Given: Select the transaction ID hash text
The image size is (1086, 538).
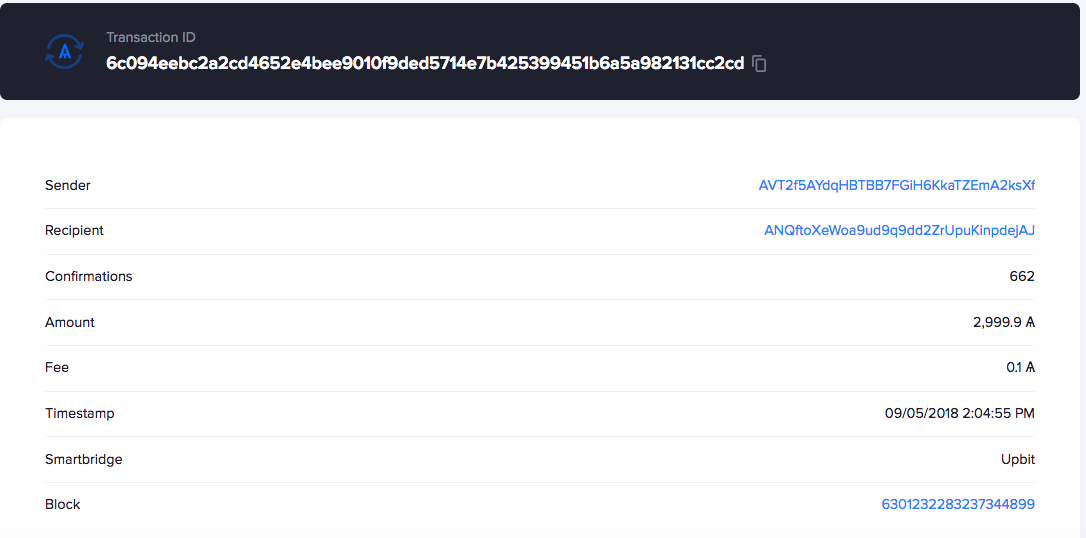Looking at the screenshot, I should (425, 64).
